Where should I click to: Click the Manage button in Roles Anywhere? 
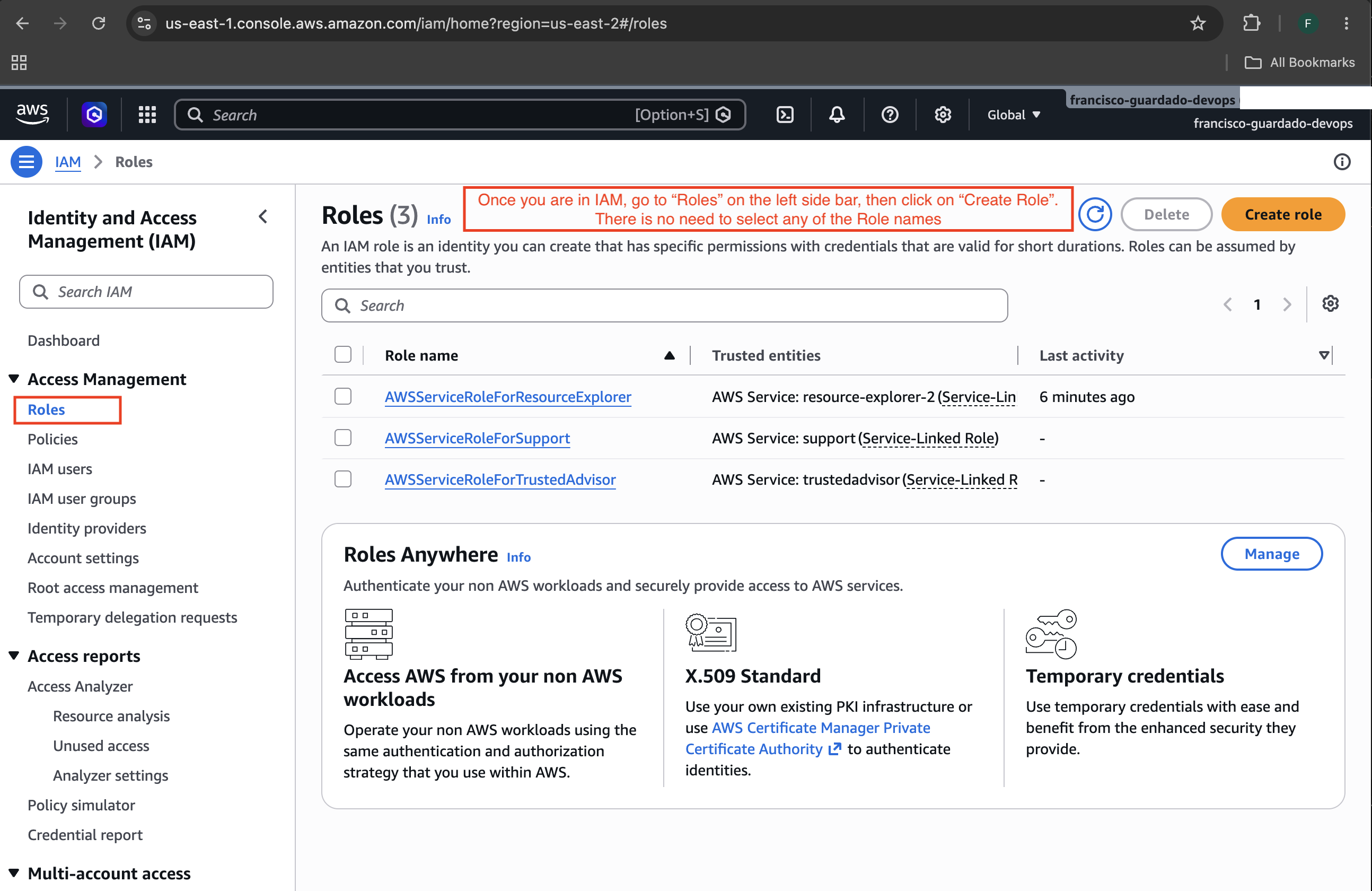pyautogui.click(x=1272, y=554)
